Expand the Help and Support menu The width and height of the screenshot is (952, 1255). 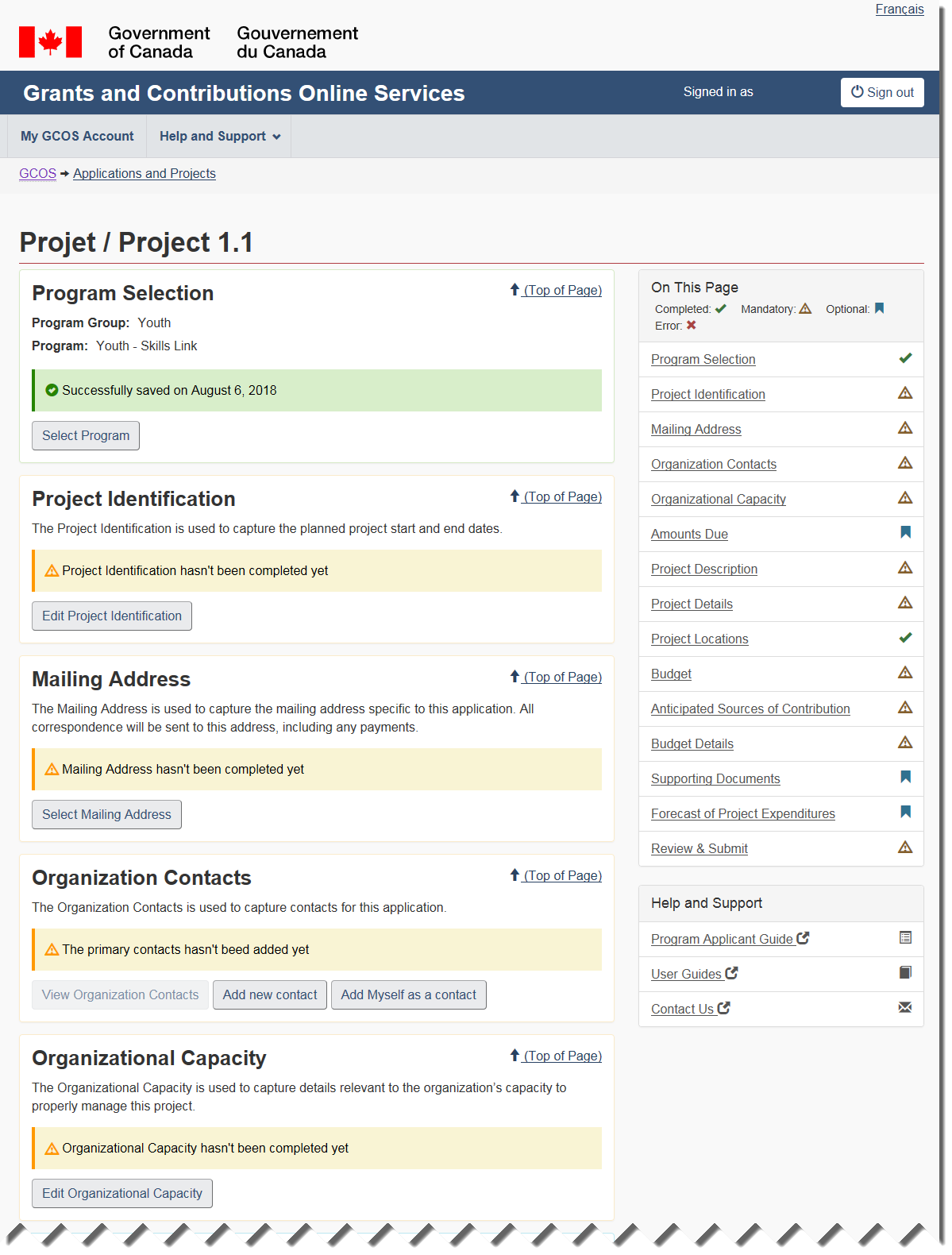(x=219, y=137)
